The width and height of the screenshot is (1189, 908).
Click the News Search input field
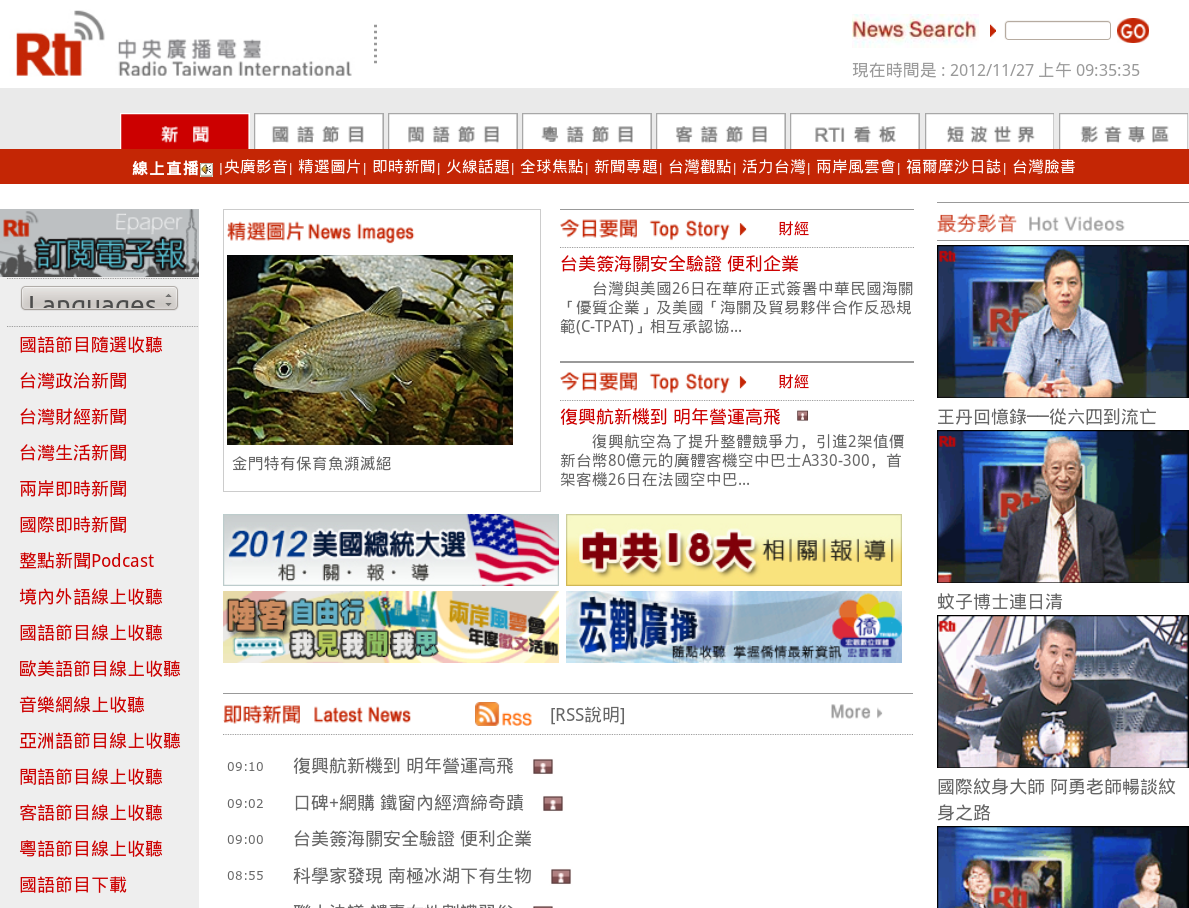tap(1057, 30)
